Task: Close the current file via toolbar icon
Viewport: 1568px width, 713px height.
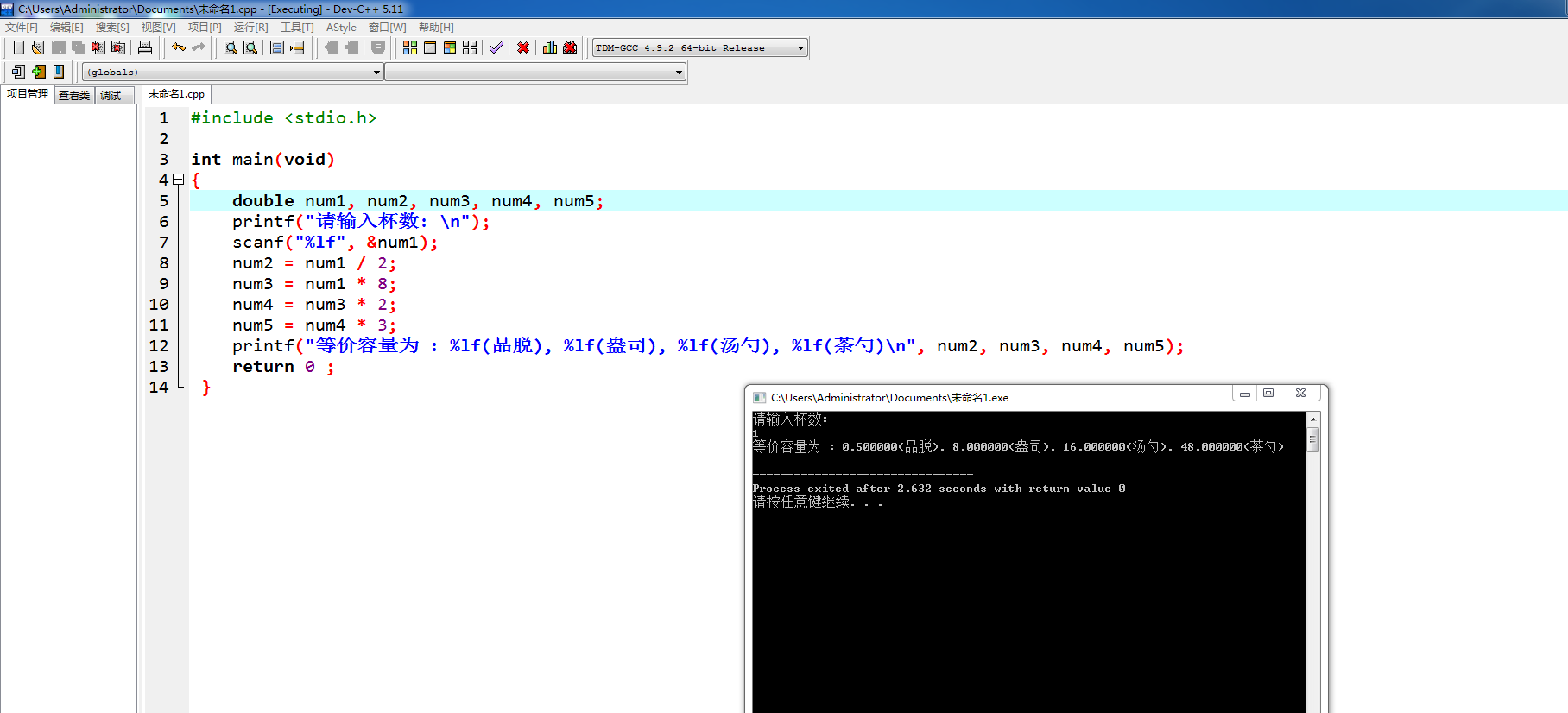Action: coord(98,47)
